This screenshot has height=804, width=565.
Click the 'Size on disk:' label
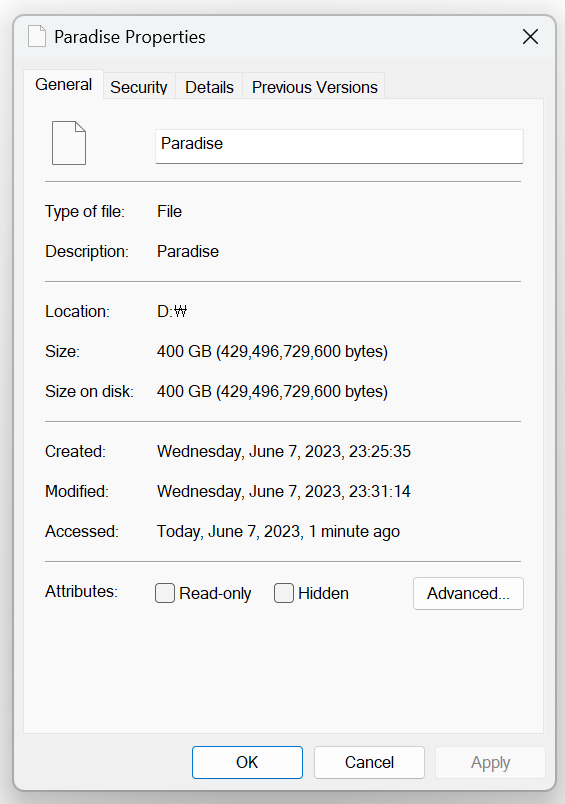89,391
